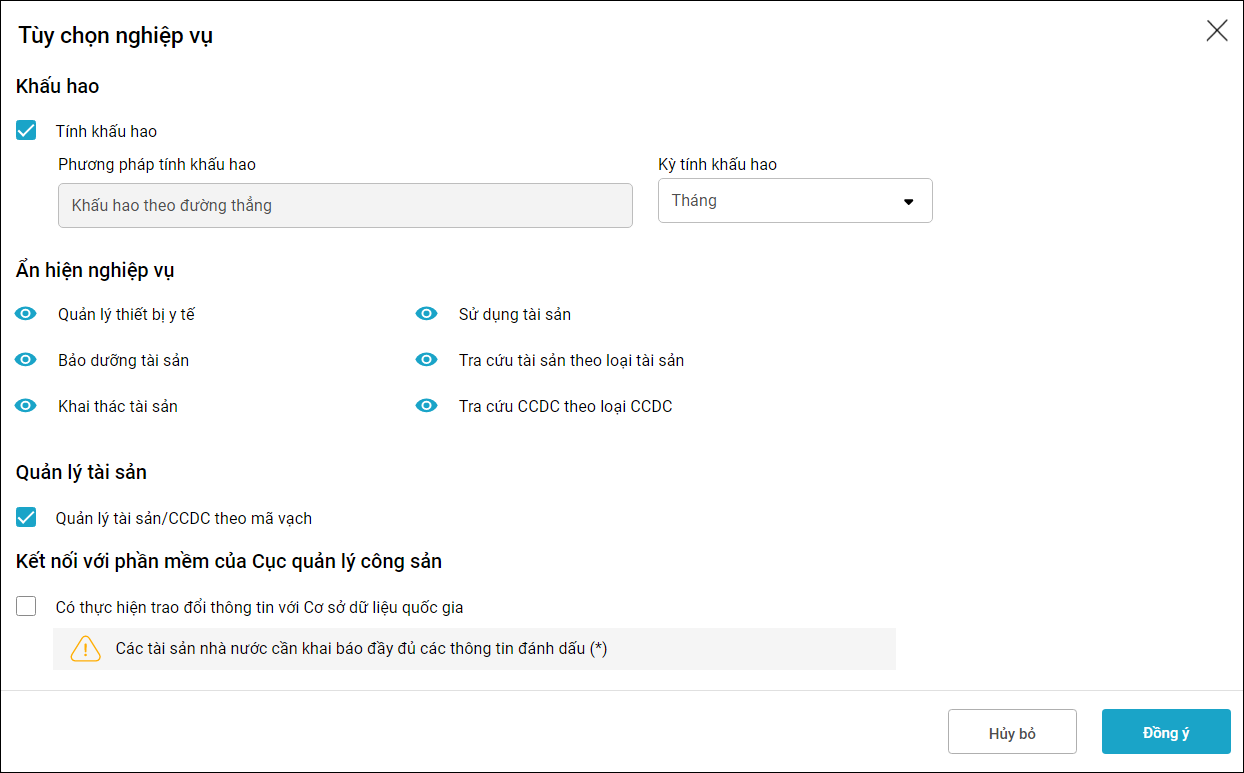The height and width of the screenshot is (773, 1244).
Task: Toggle eye for Tra cứu tài sản theo loại
Action: (427, 360)
